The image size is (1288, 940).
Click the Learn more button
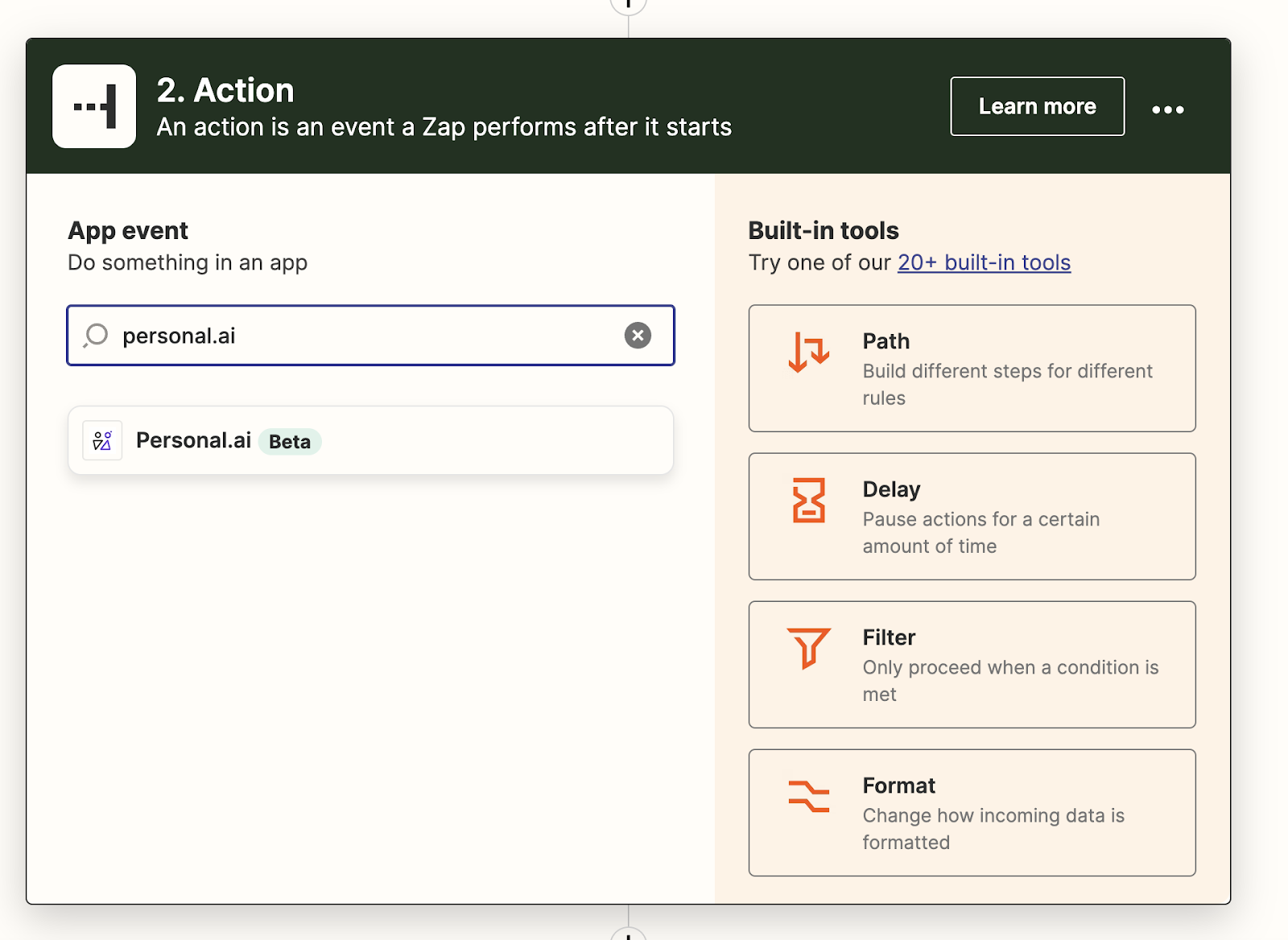coord(1037,106)
